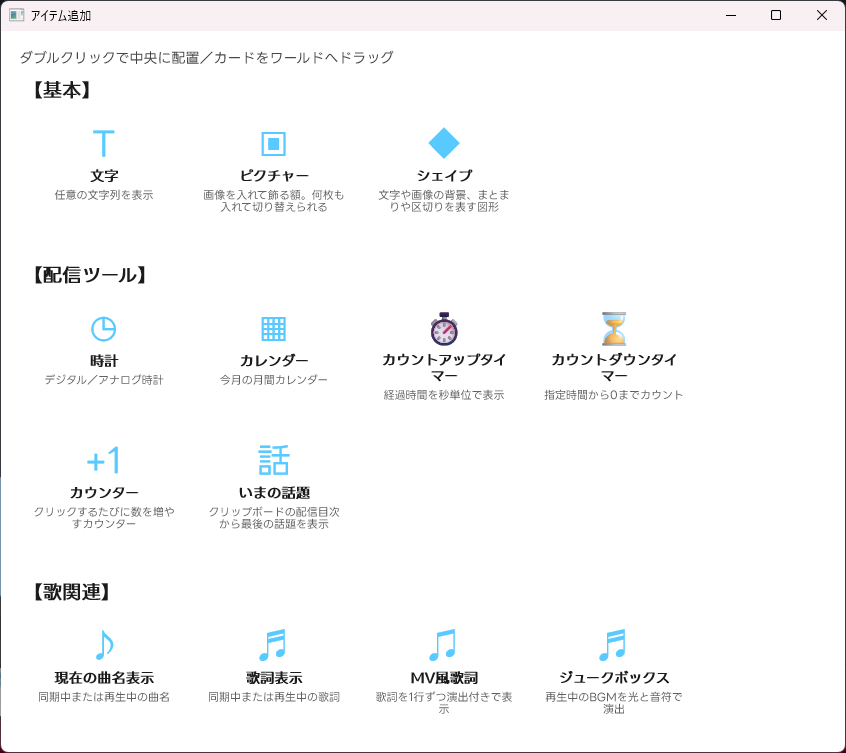The width and height of the screenshot is (846, 753).
Task: Click the 【歌関連】 section heading
Action: coord(71,592)
